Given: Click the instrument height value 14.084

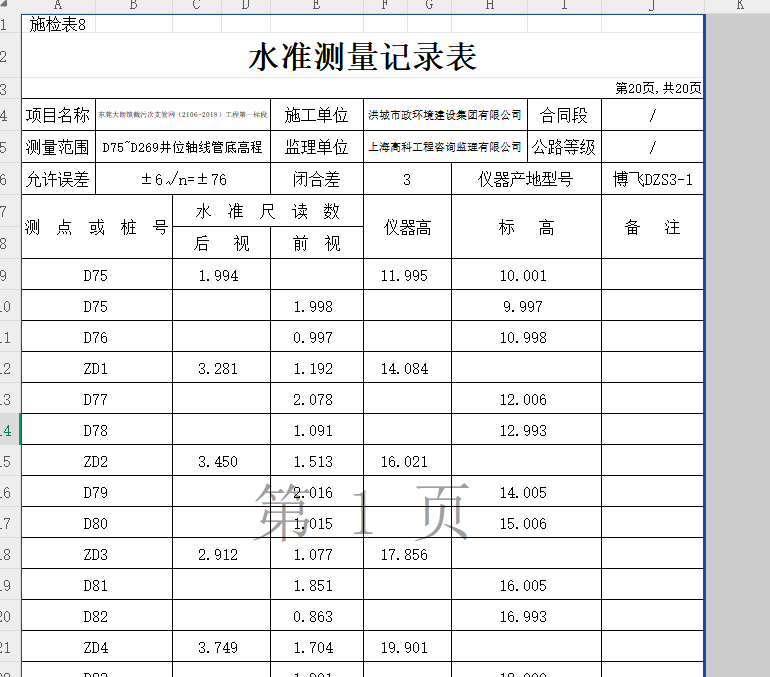Looking at the screenshot, I should point(405,369).
